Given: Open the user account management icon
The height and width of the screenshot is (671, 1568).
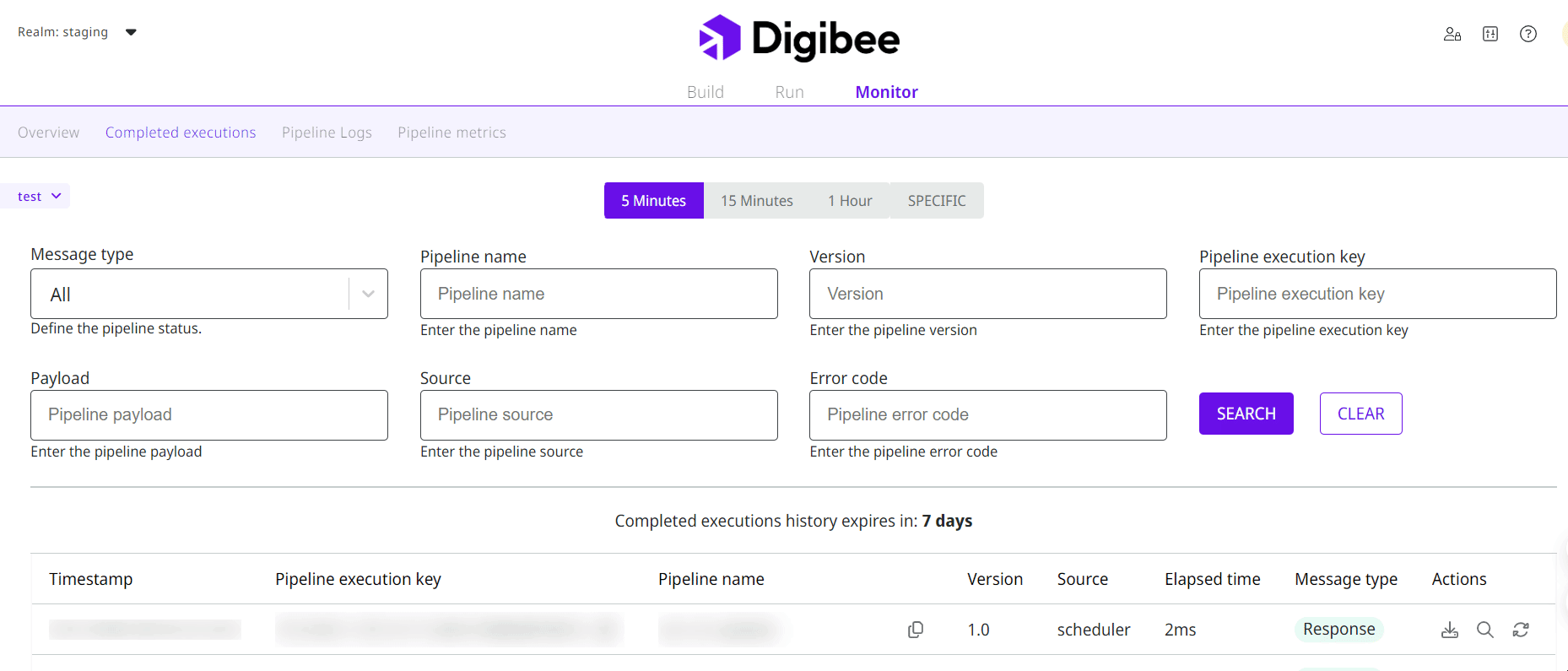Looking at the screenshot, I should (1452, 34).
